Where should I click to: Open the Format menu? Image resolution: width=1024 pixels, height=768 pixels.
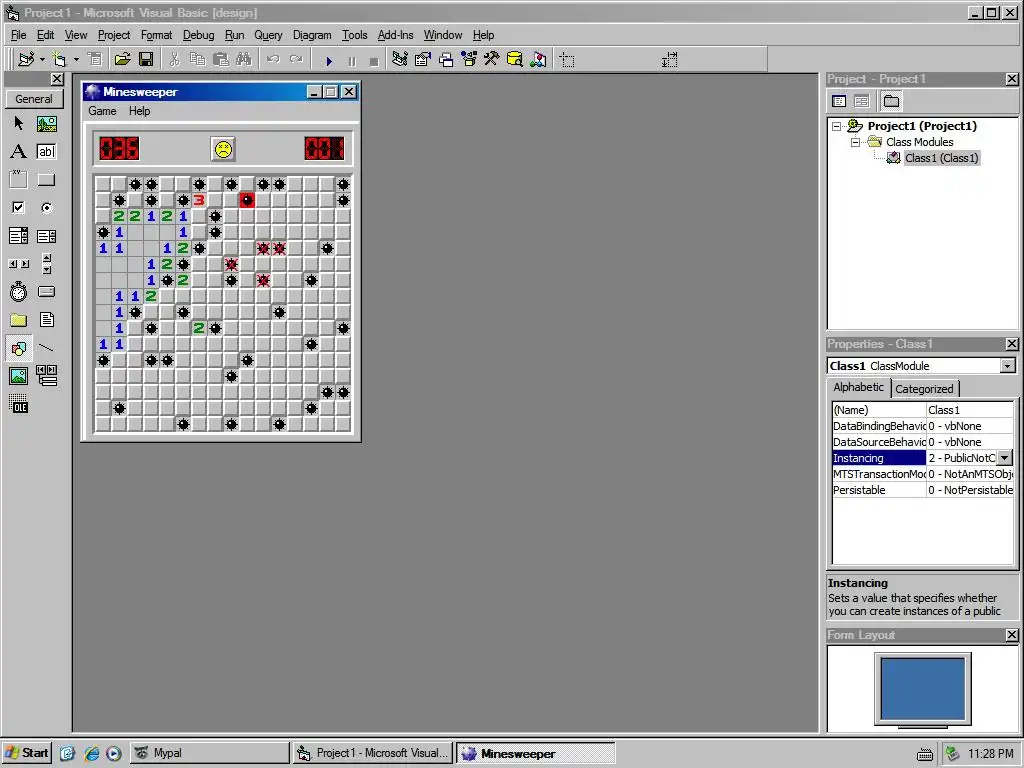(x=156, y=35)
